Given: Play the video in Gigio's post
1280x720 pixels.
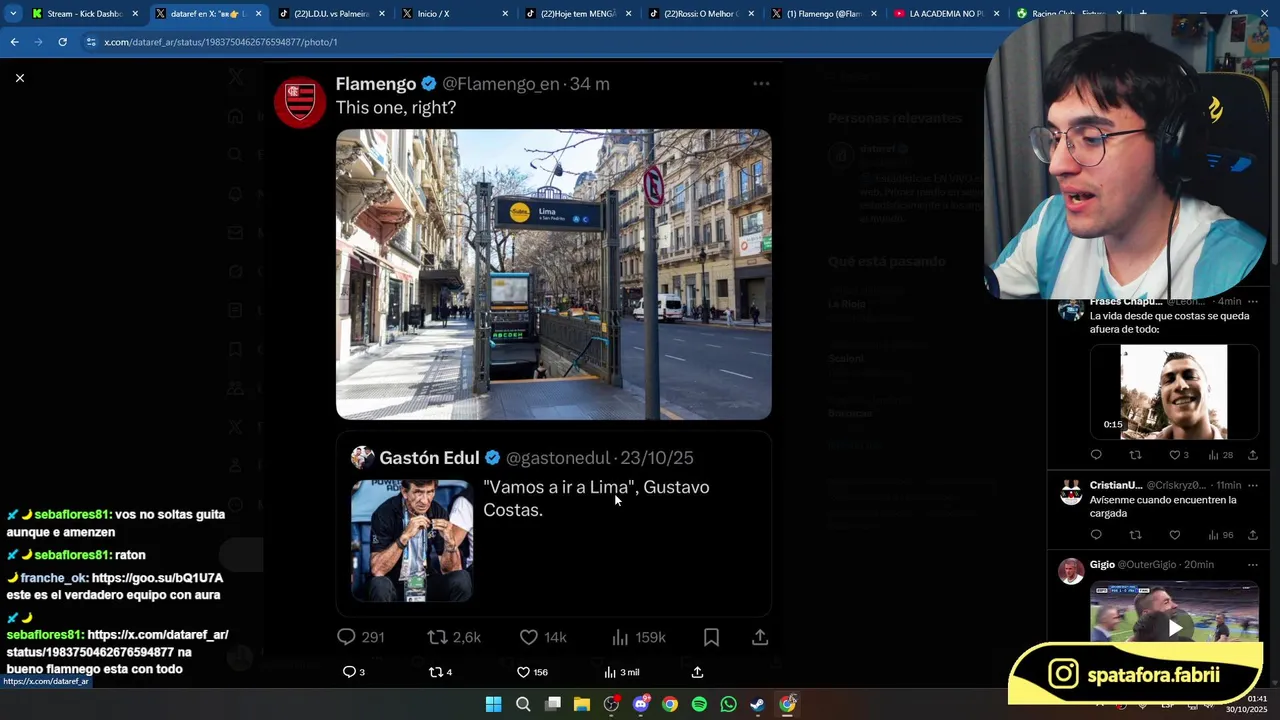Looking at the screenshot, I should [x=1174, y=626].
